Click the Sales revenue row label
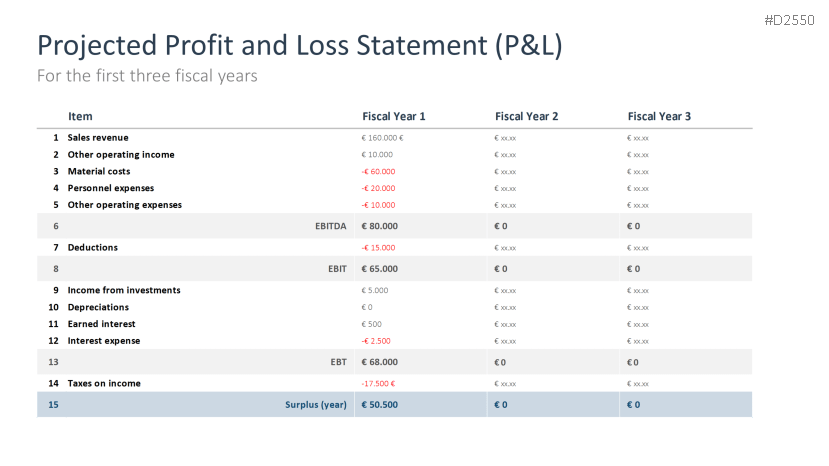This screenshot has width=829, height=466. pyautogui.click(x=98, y=138)
